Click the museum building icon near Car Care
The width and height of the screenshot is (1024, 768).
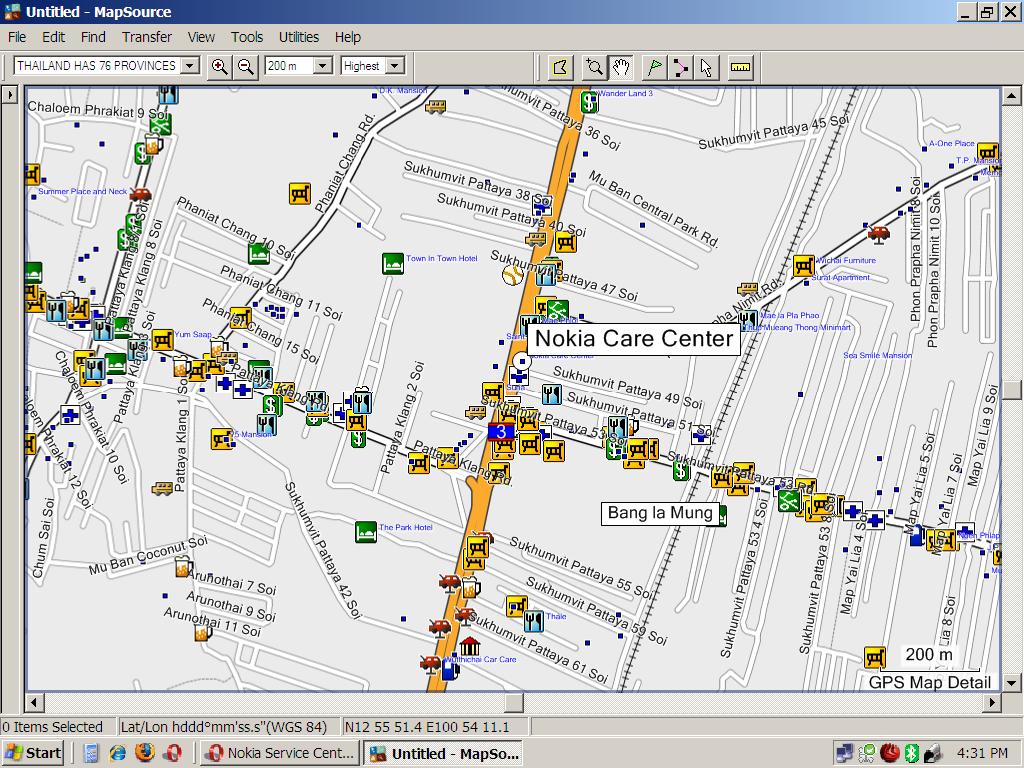470,647
